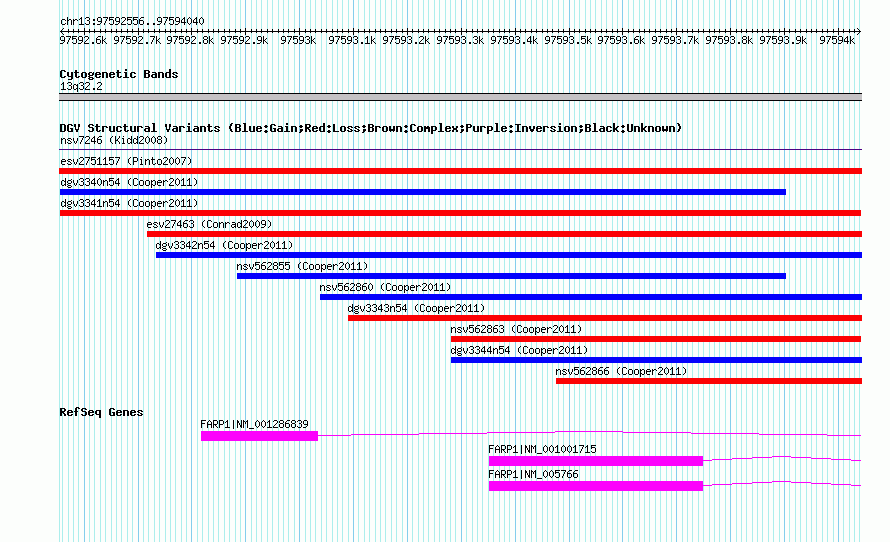Open the dgv3341n54 (Cooper2011) variant label
Viewport: 890px width, 542px height.
tap(129, 203)
